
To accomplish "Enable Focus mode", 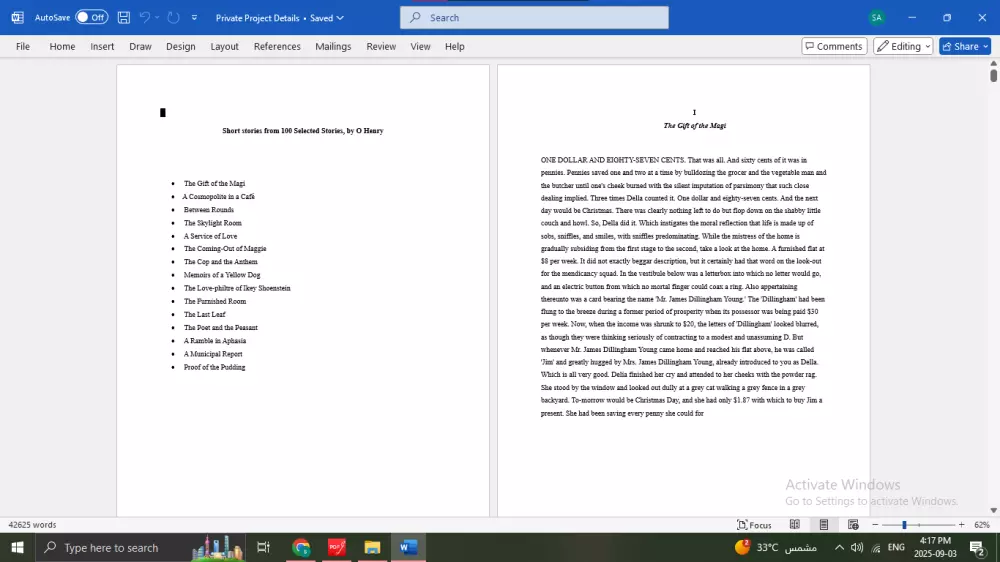I will click(x=754, y=524).
